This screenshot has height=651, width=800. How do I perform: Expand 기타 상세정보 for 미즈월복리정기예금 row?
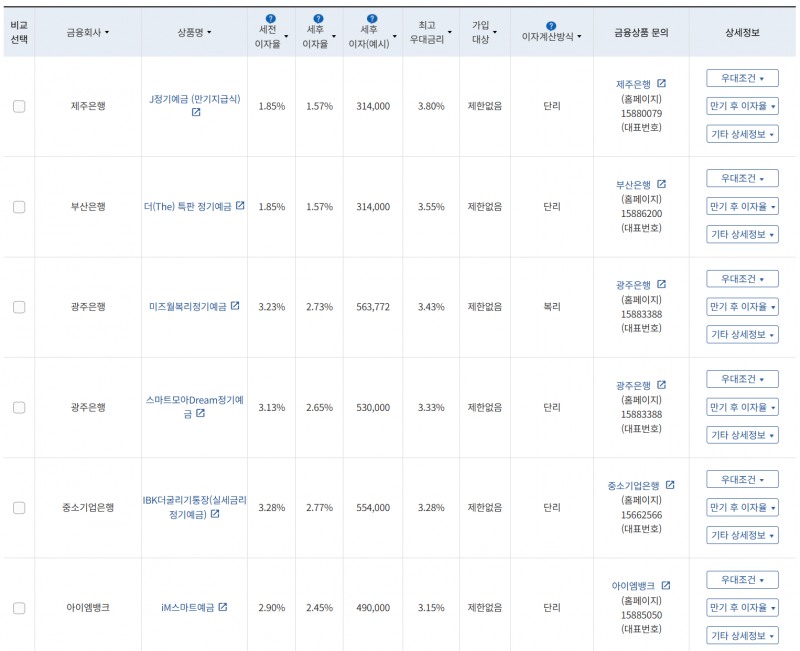pos(742,335)
